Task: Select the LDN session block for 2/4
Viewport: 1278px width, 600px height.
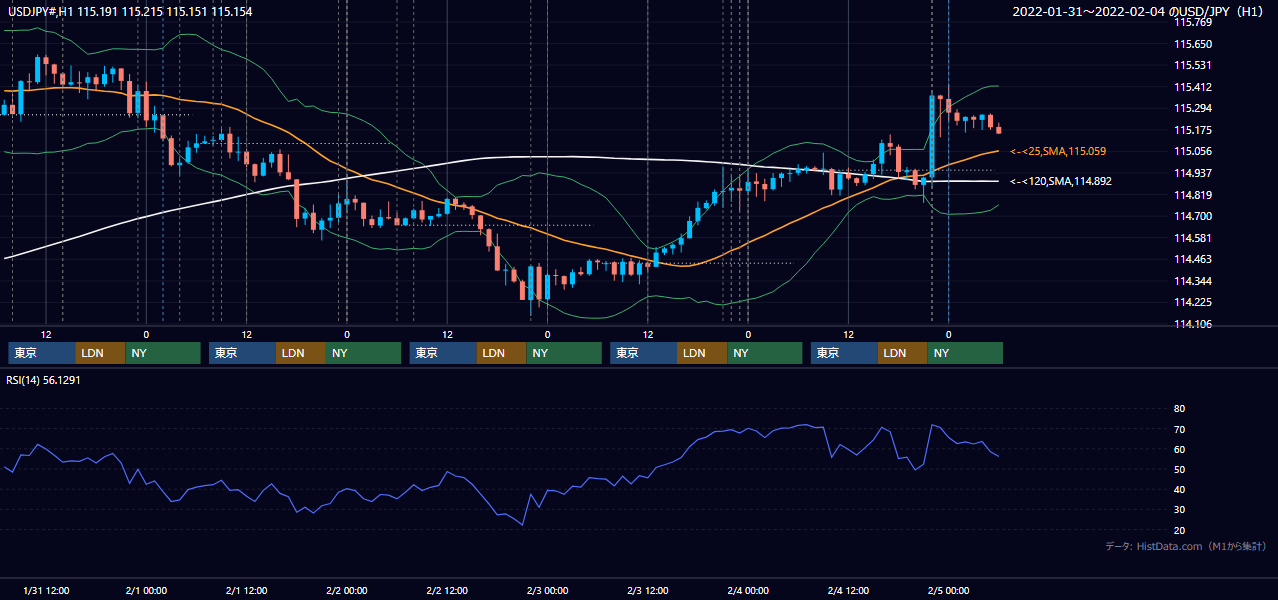Action: click(904, 353)
